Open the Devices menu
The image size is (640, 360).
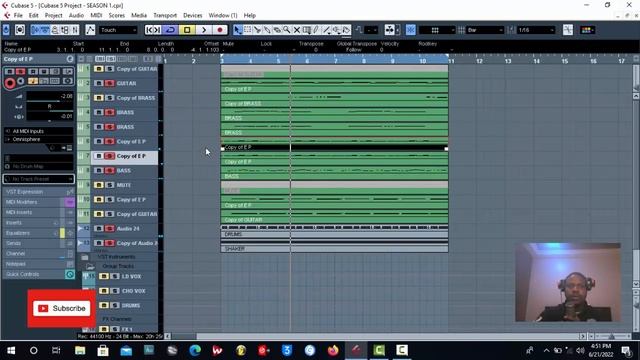coord(193,16)
